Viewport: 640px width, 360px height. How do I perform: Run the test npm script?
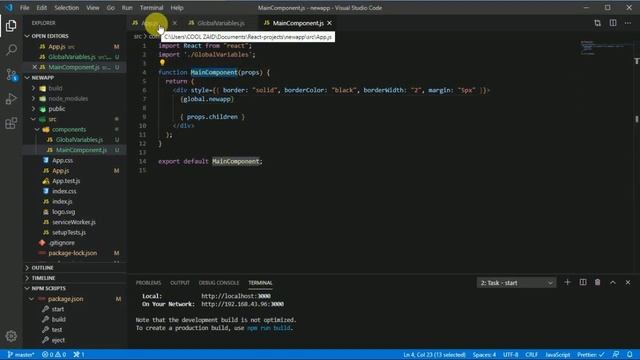pyautogui.click(x=57, y=329)
